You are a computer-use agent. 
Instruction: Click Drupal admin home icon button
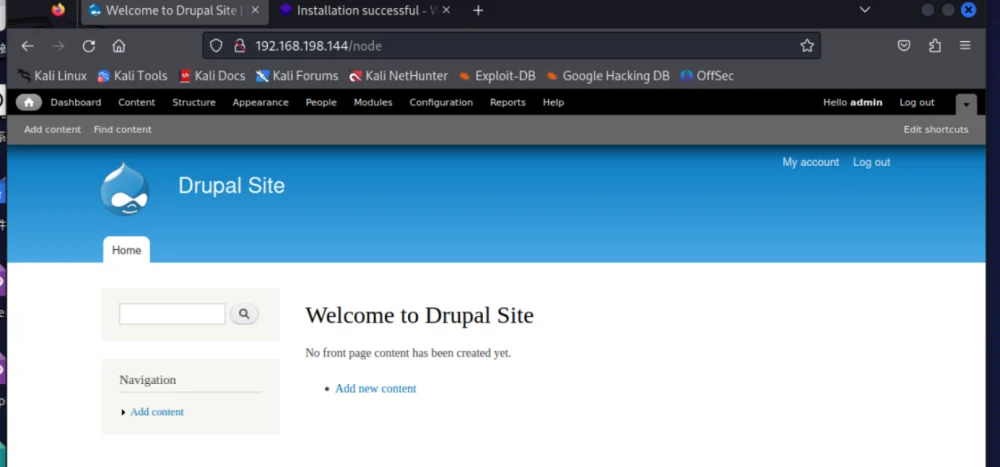[29, 102]
